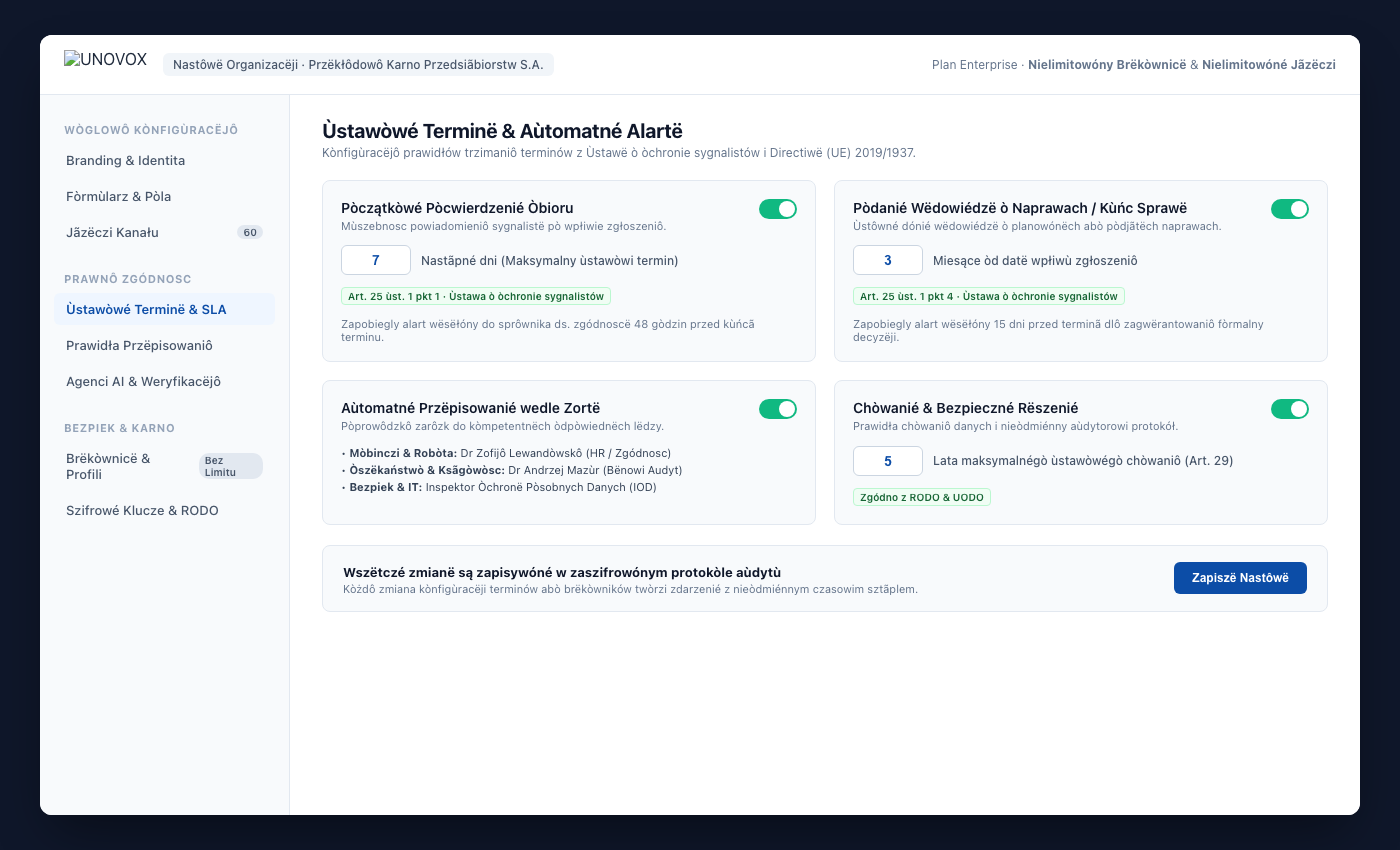
Task: Click the 3 months feedback field
Action: tap(888, 260)
